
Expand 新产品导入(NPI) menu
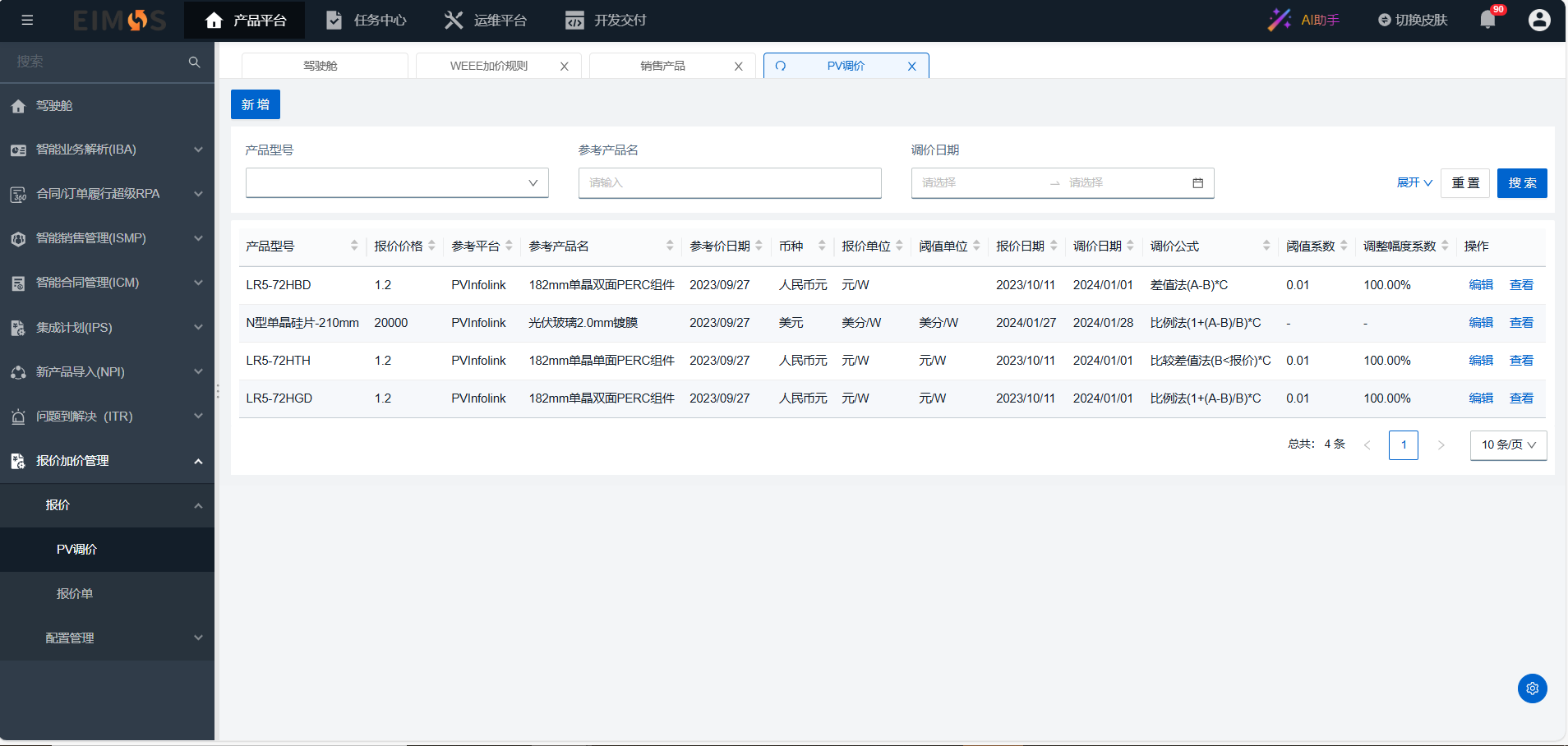click(107, 371)
